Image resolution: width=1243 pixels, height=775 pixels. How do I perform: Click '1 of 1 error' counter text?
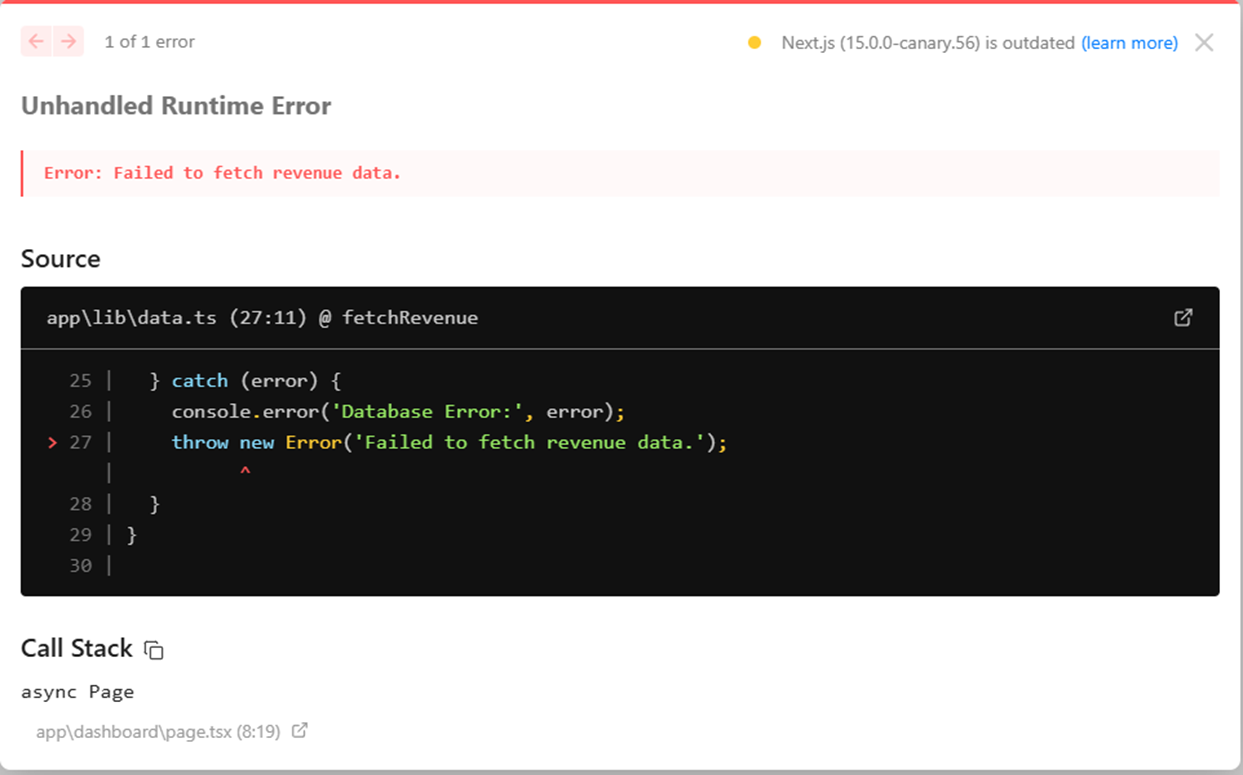[149, 42]
